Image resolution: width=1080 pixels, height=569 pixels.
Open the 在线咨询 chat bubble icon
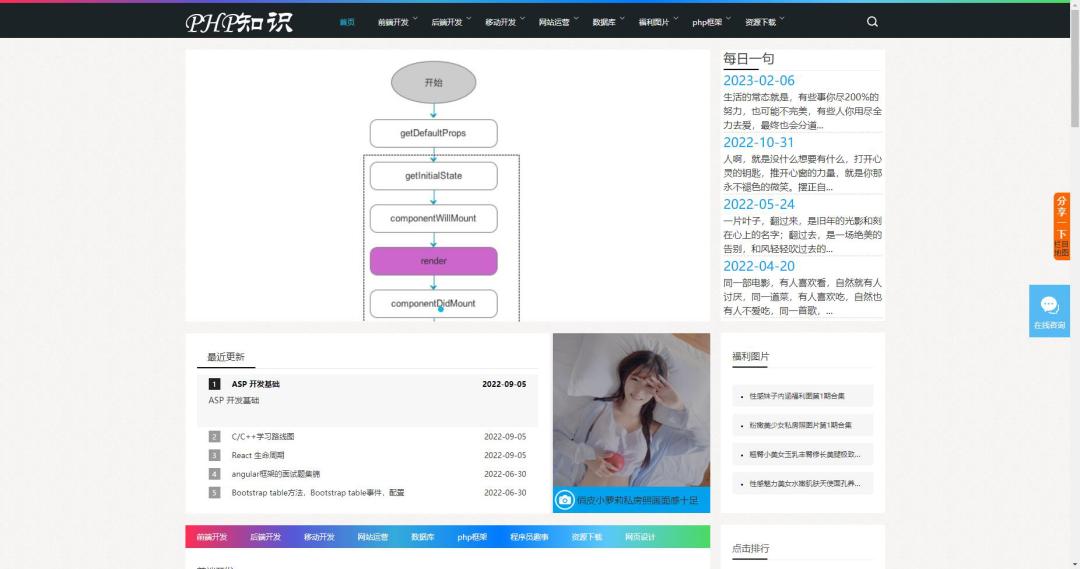pyautogui.click(x=1049, y=304)
